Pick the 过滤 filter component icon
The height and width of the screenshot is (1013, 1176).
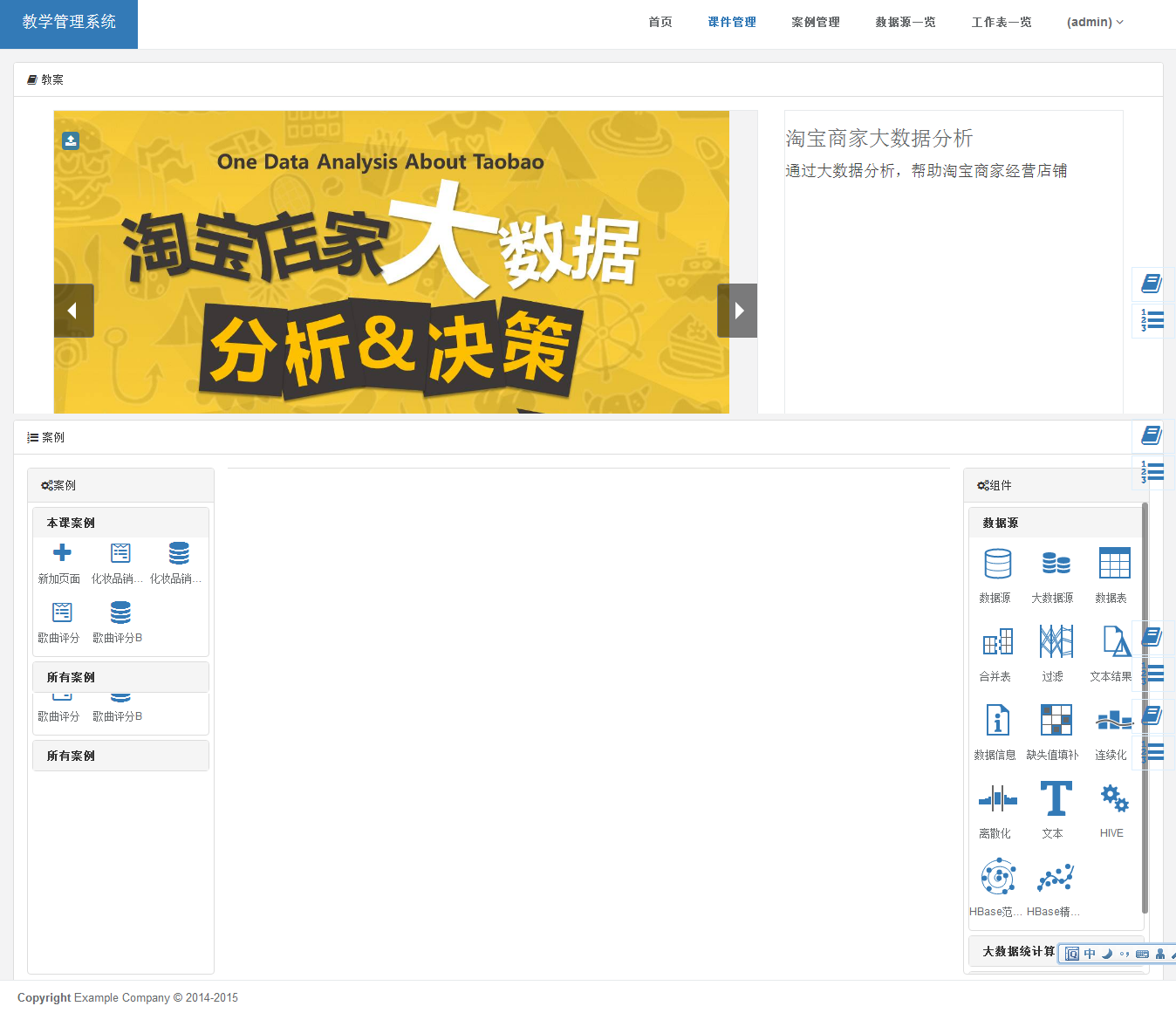pos(1056,641)
